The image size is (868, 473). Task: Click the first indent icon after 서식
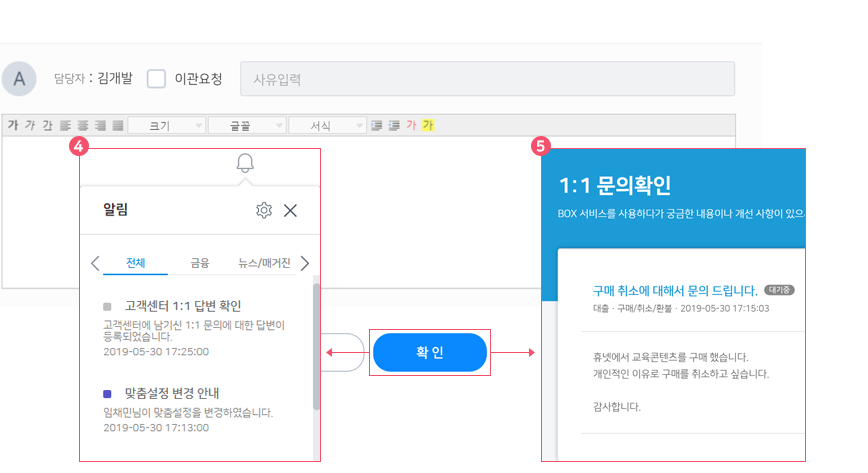pyautogui.click(x=376, y=125)
